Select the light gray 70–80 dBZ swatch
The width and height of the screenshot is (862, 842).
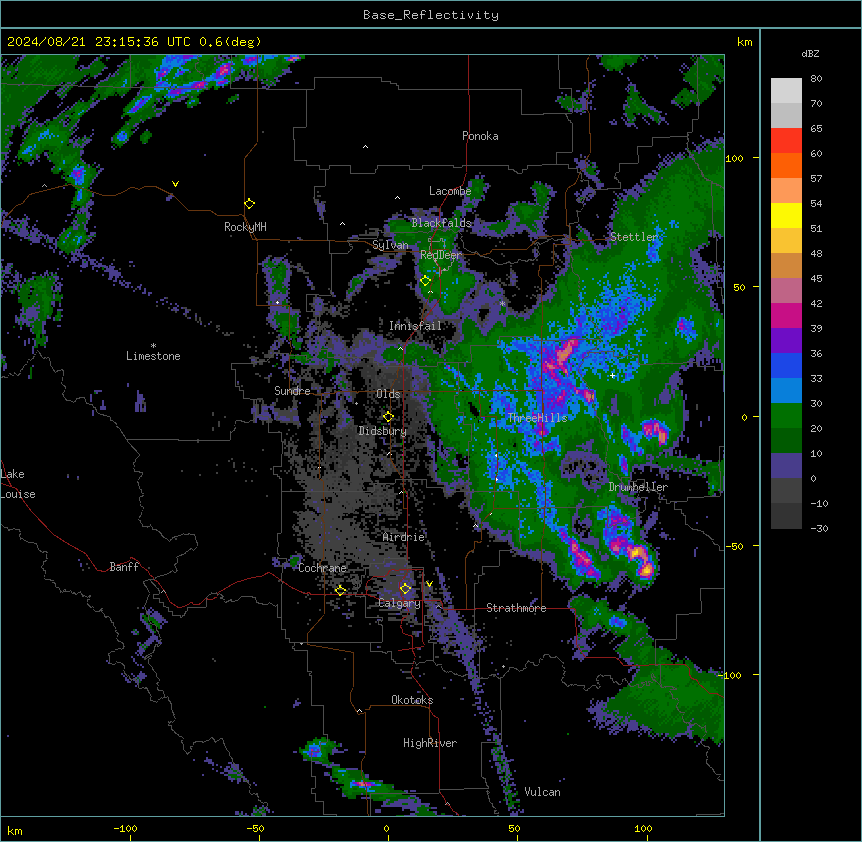786,91
